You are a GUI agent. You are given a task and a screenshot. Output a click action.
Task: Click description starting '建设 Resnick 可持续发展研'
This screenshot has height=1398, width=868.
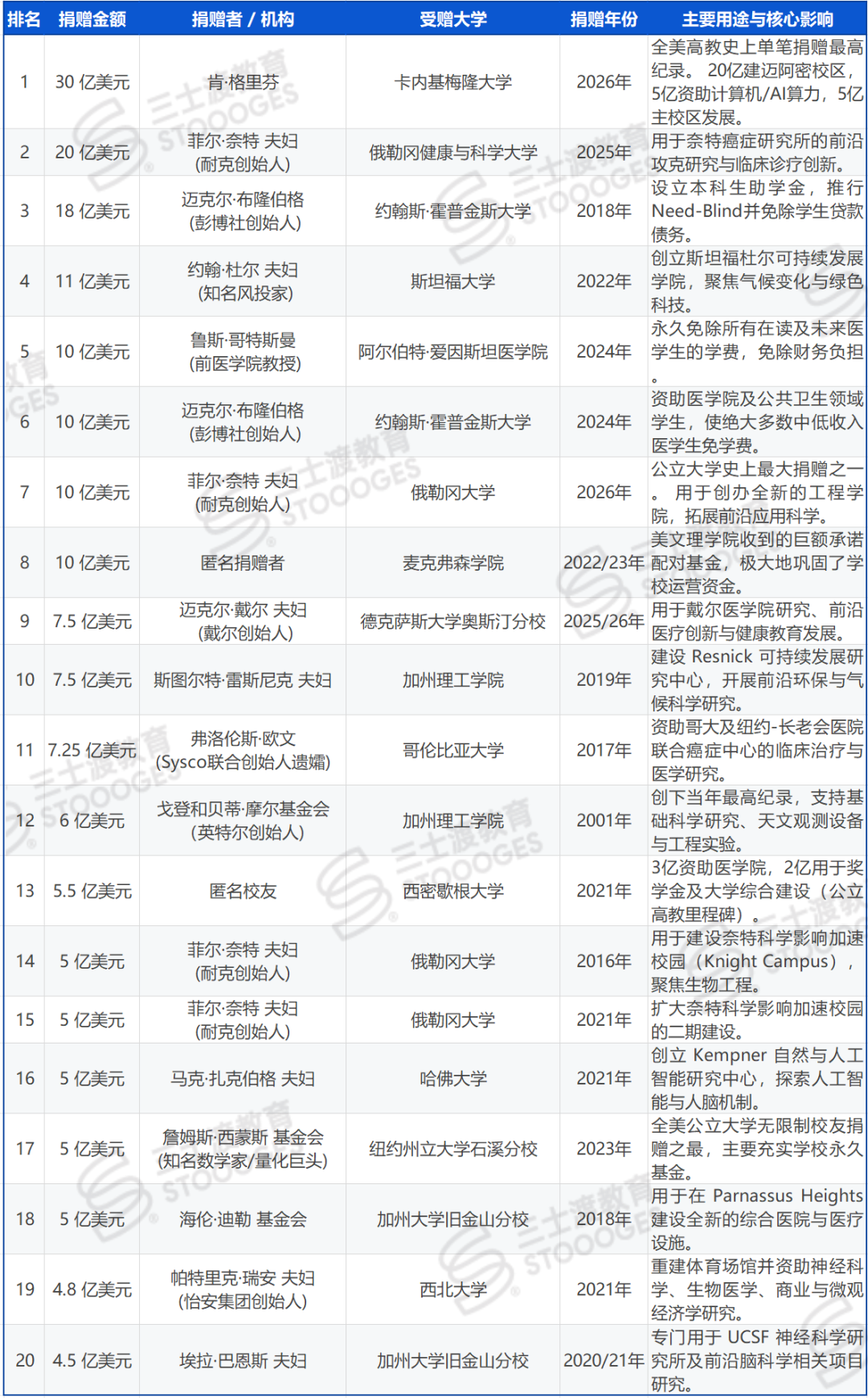[757, 680]
